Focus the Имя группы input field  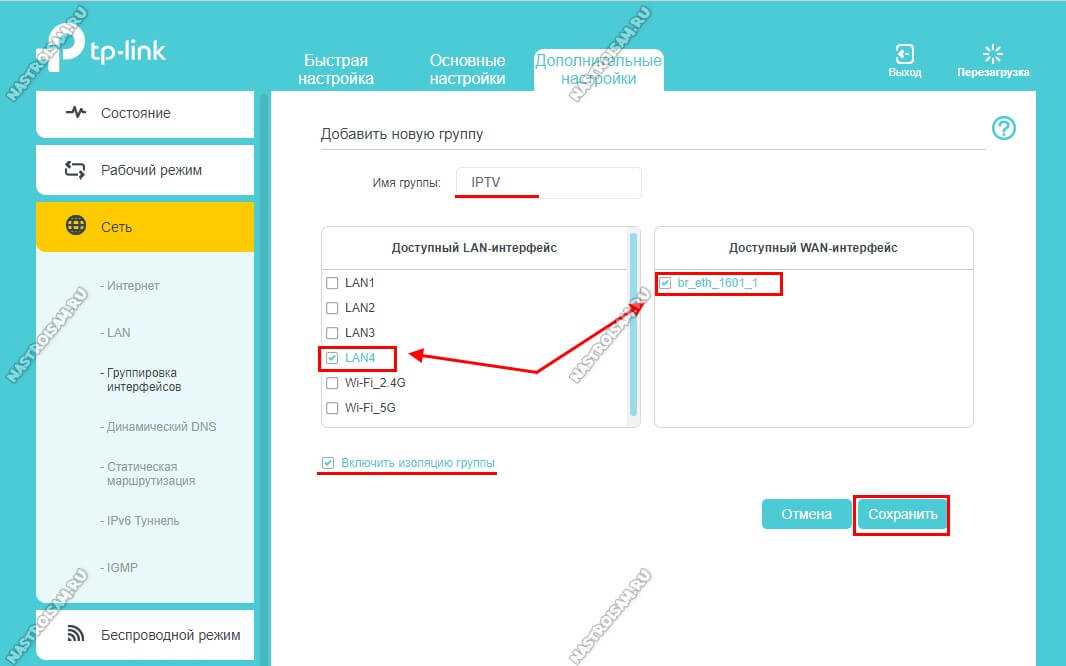547,183
